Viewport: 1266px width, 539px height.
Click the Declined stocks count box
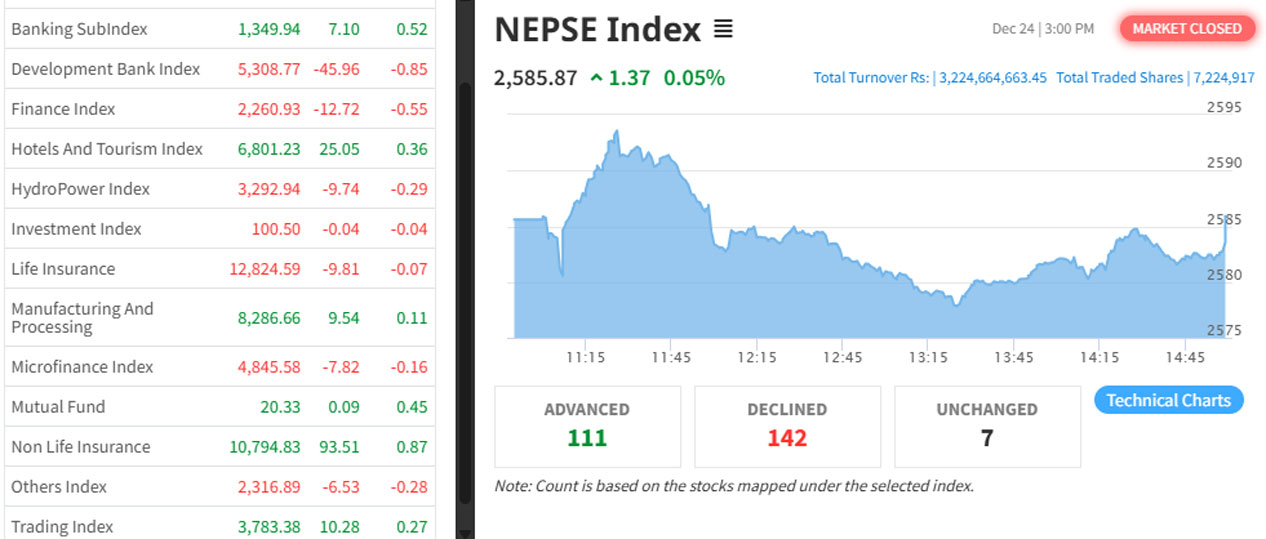pyautogui.click(x=787, y=426)
